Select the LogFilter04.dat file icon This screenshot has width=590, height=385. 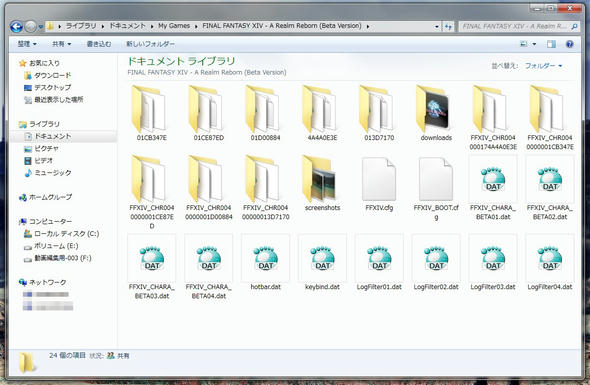pos(550,258)
